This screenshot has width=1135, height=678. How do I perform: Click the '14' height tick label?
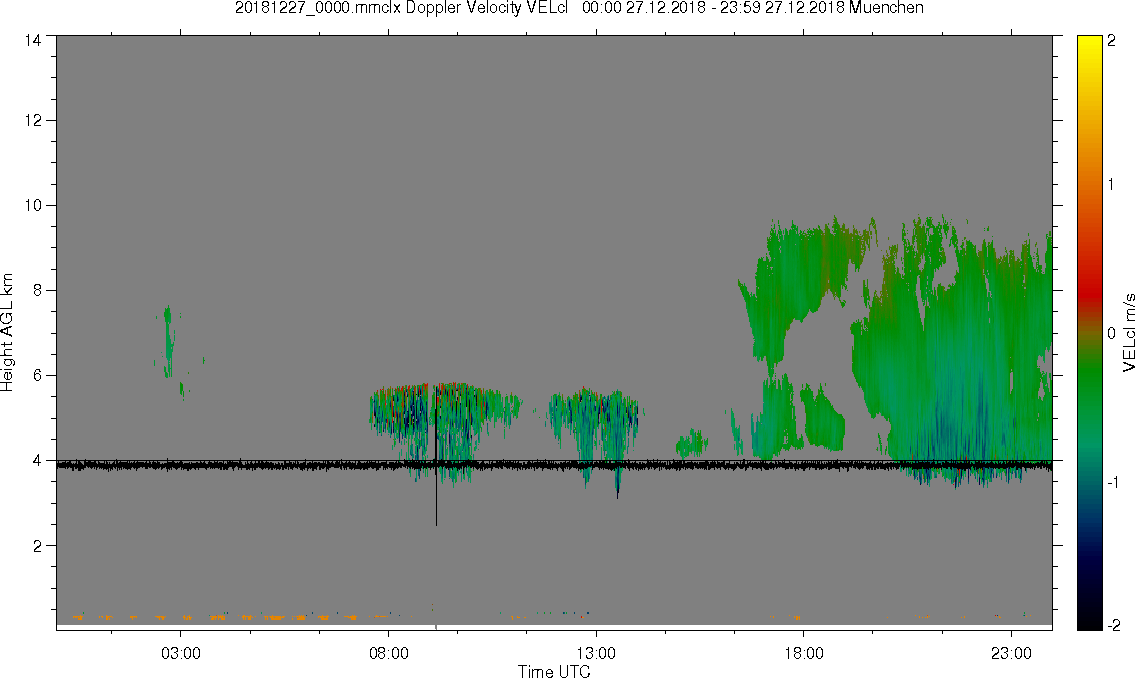pos(33,41)
